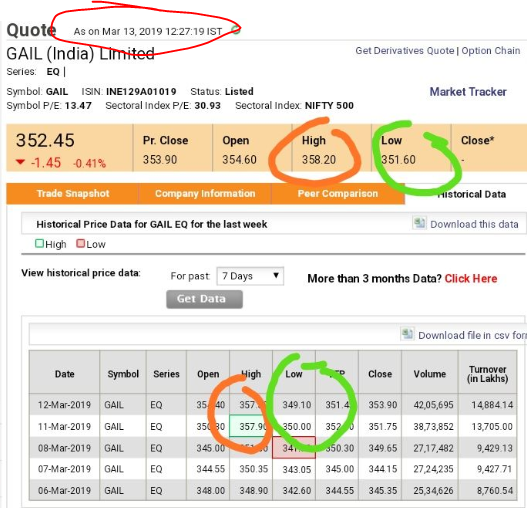This screenshot has height=508, width=527.
Task: Switch to the Company Information tab
Action: click(x=205, y=194)
